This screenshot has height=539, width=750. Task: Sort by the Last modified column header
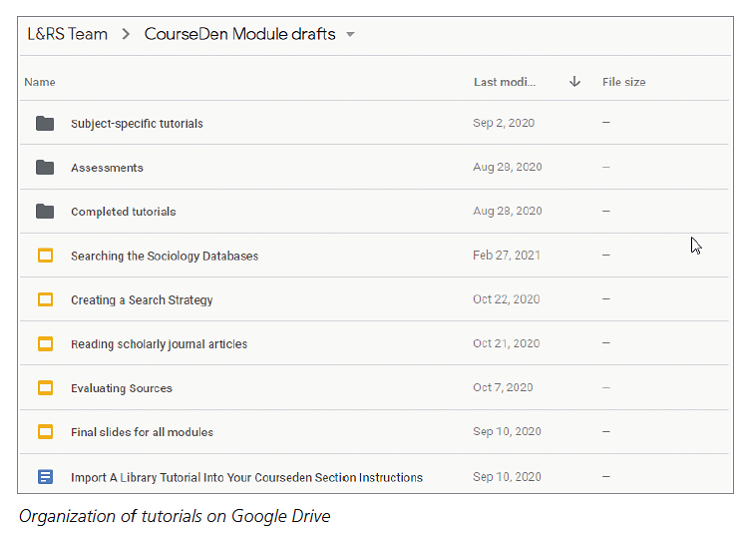point(505,82)
